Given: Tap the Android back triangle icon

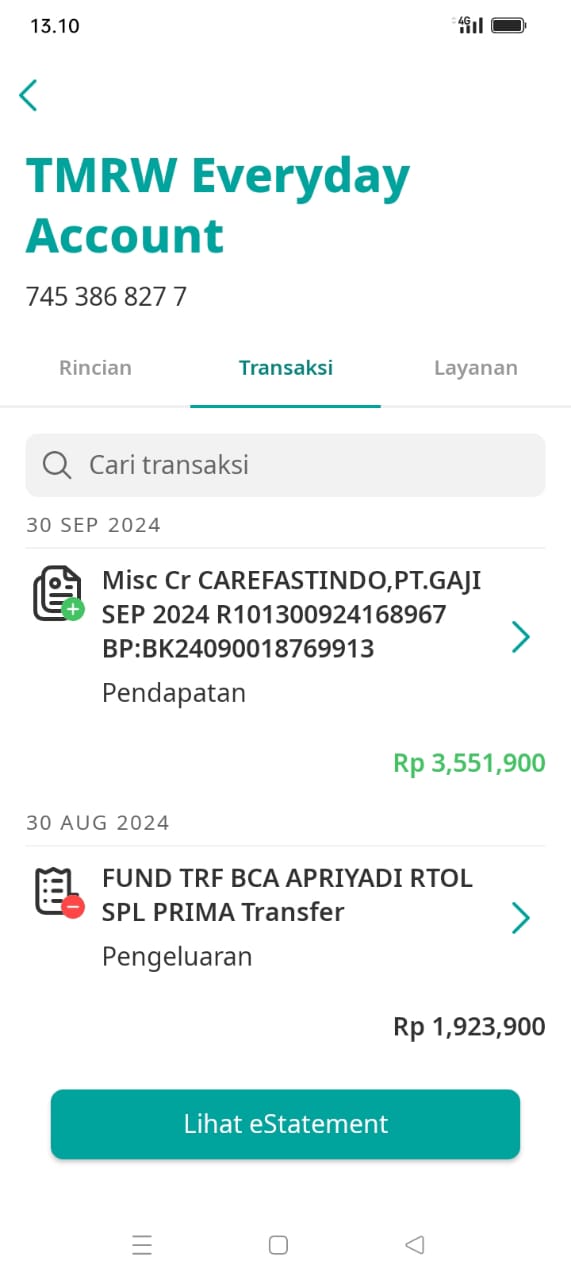Looking at the screenshot, I should (x=415, y=1244).
